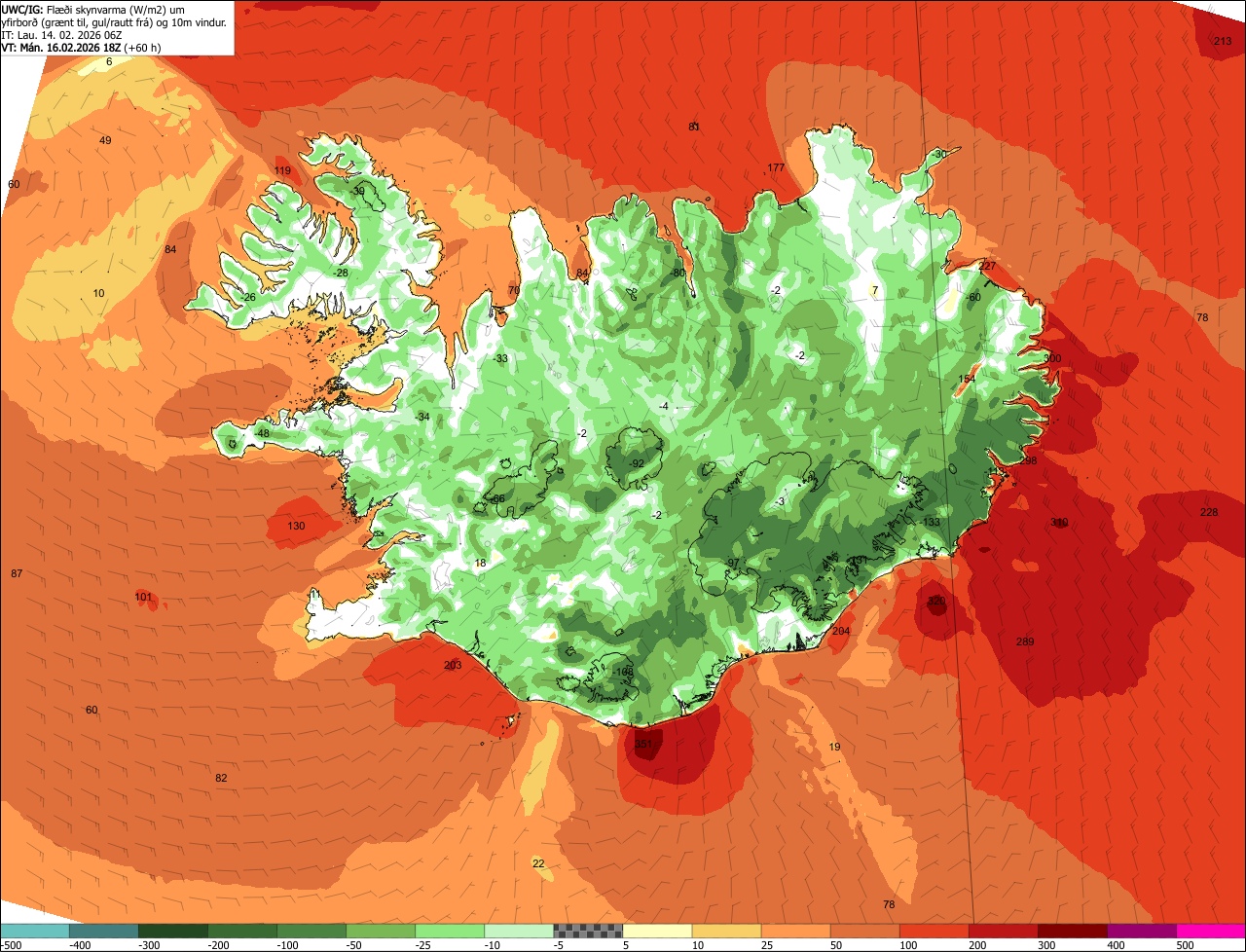The width and height of the screenshot is (1246, 952).
Task: Click the orange legend swatch between 25 and 50
Action: click(795, 932)
